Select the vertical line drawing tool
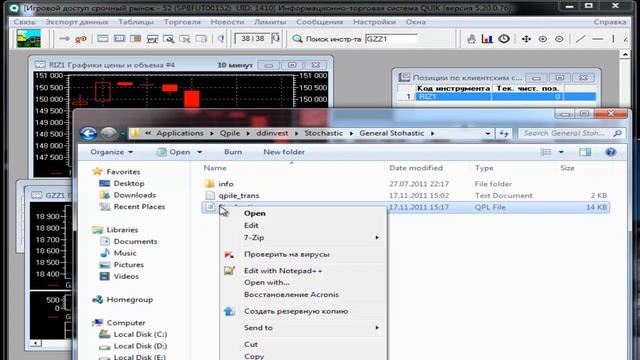Viewport: 640px width, 360px height. point(613,39)
